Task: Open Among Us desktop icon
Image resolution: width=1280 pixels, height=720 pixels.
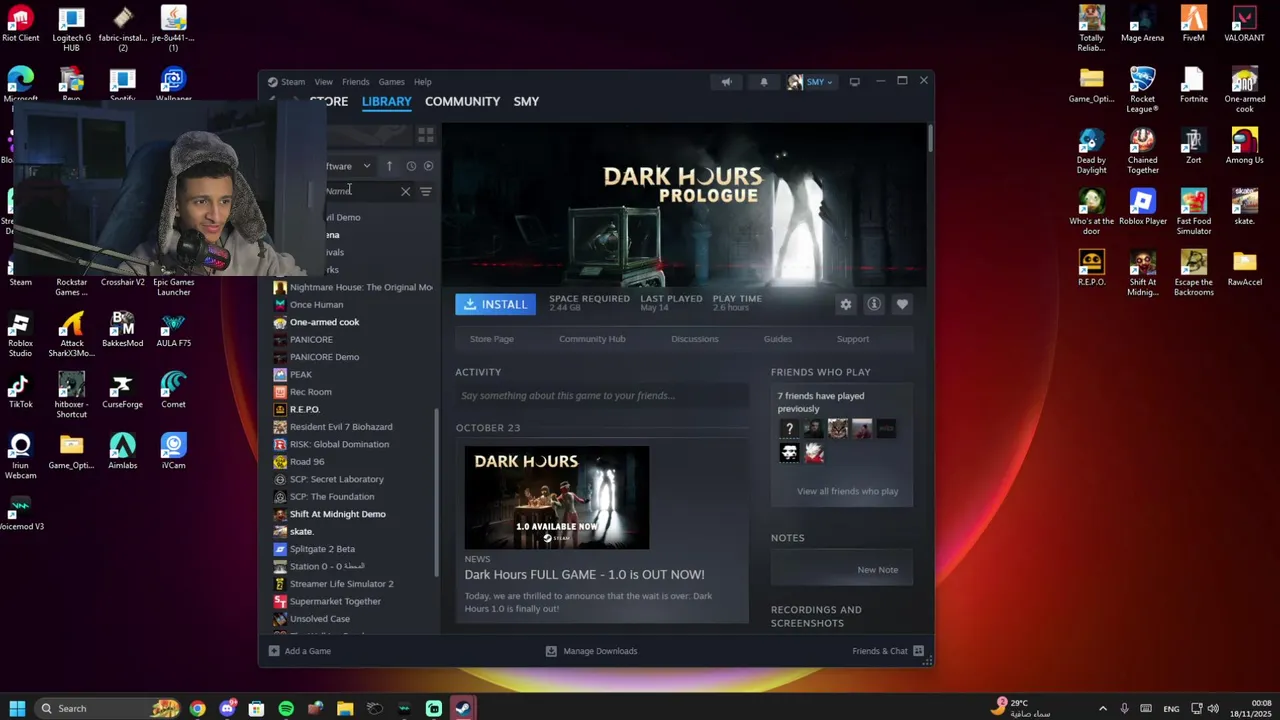Action: pos(1244,146)
